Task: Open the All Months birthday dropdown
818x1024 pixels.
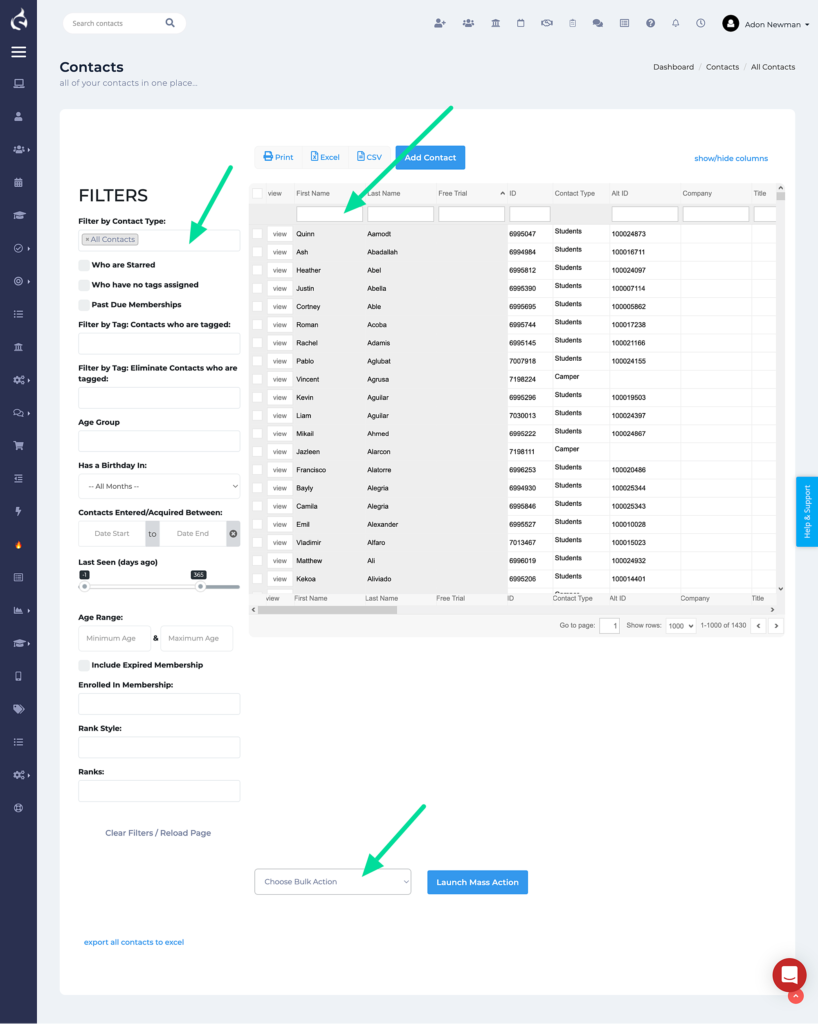Action: 158,486
